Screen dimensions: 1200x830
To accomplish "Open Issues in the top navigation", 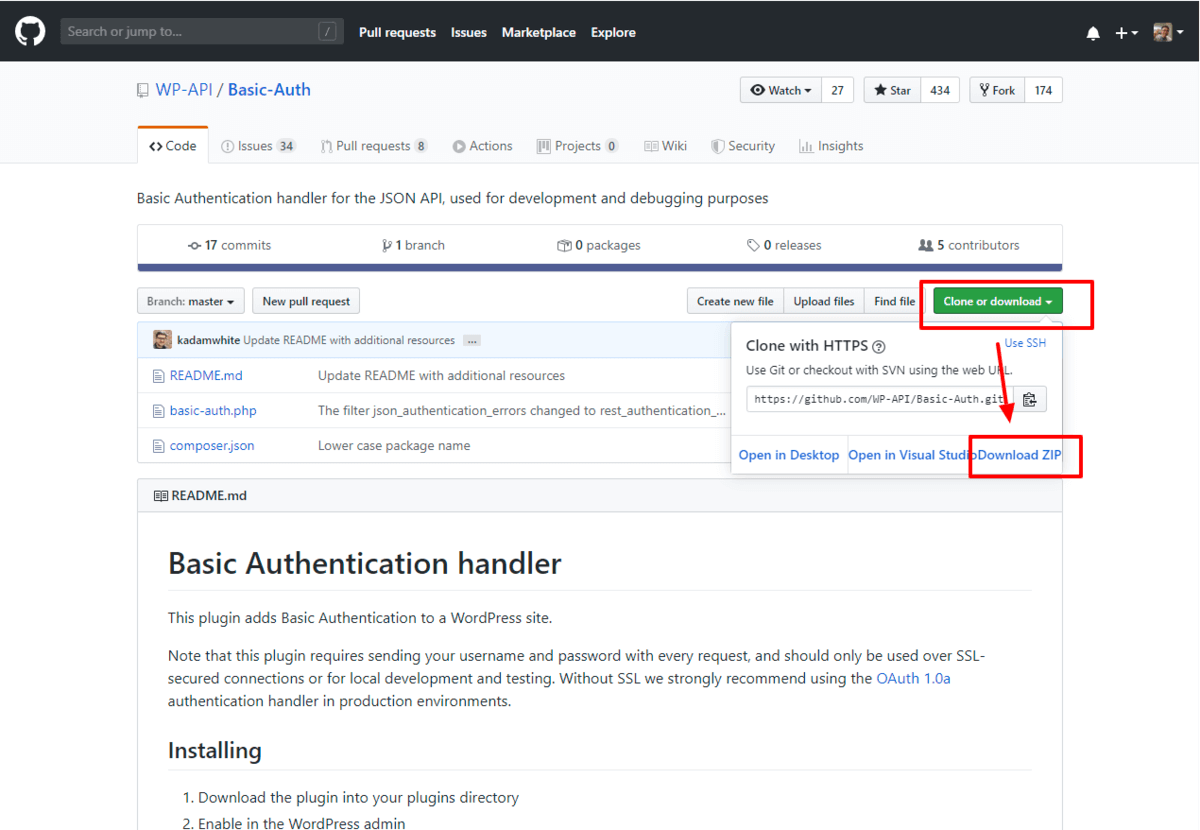I will click(468, 33).
